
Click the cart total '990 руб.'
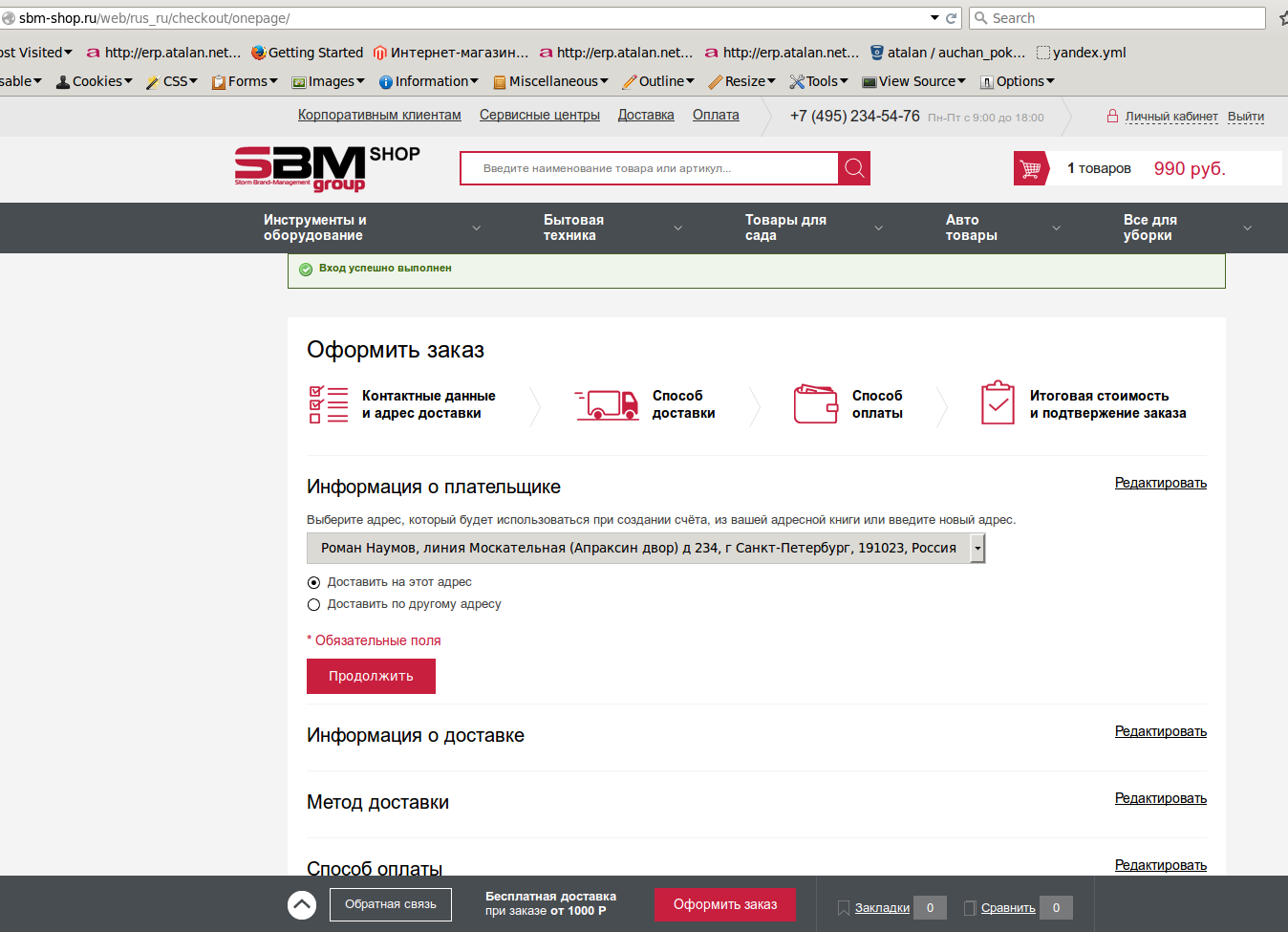(1190, 168)
